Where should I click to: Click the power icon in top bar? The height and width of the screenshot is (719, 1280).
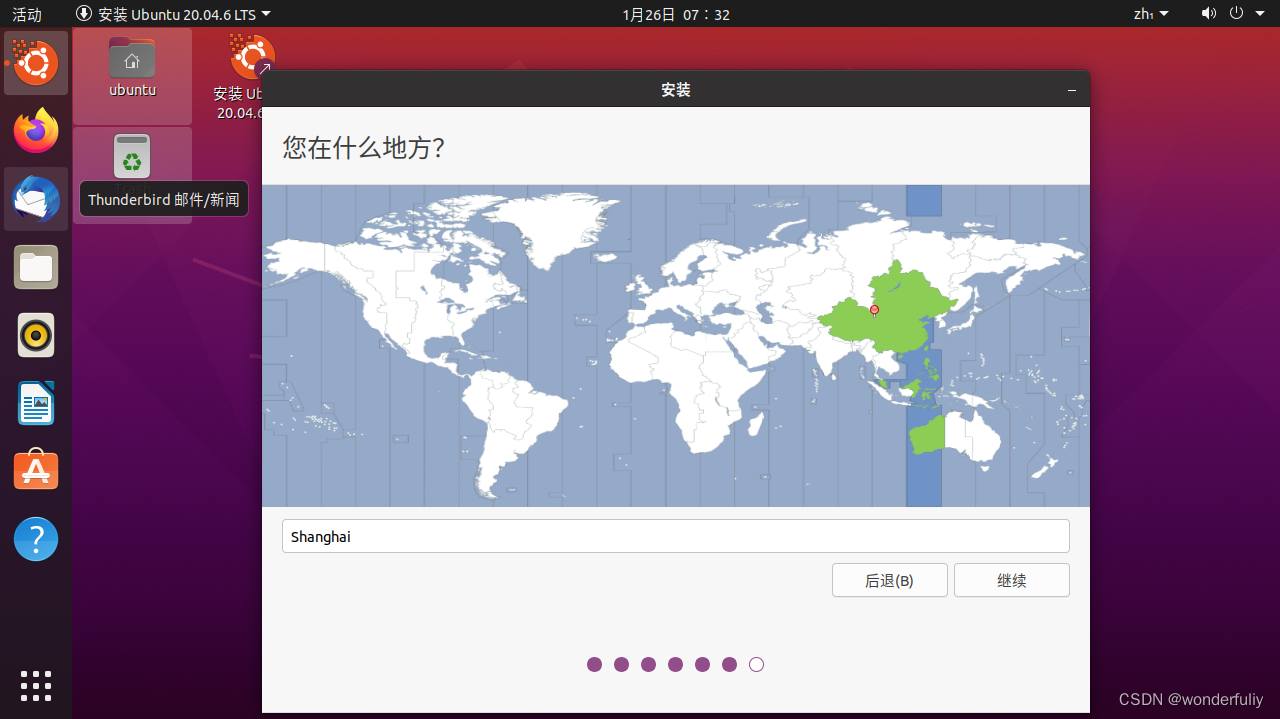point(1236,14)
